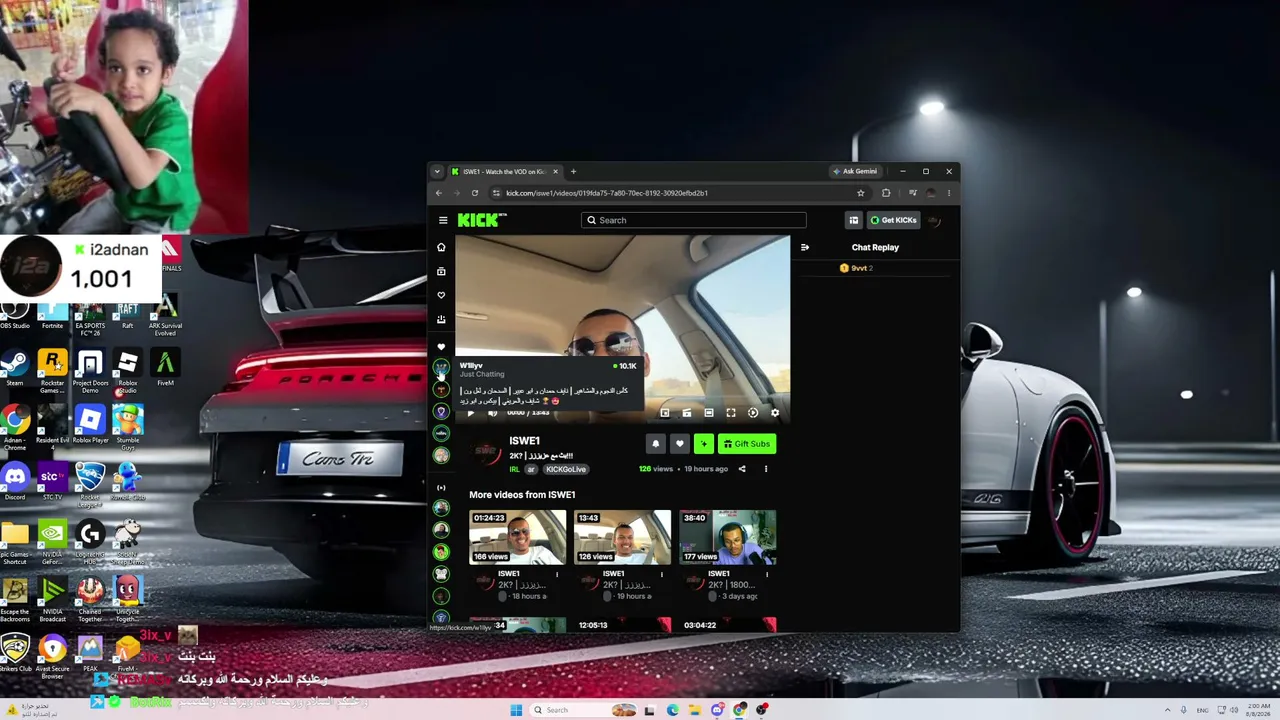Open Discord desktop shortcut

pyautogui.click(x=15, y=482)
